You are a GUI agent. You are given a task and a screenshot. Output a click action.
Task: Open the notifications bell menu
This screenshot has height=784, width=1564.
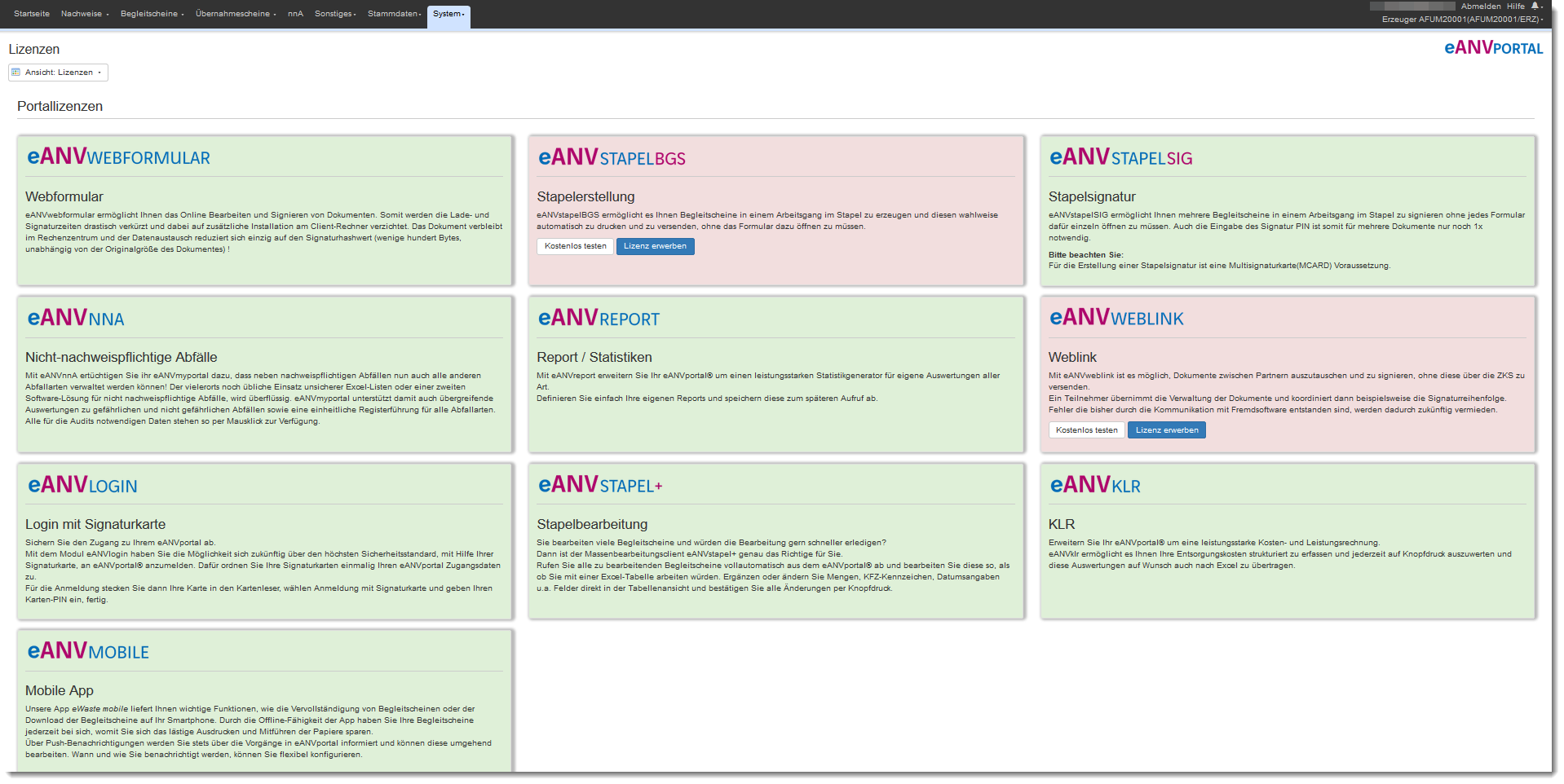pyautogui.click(x=1537, y=6)
